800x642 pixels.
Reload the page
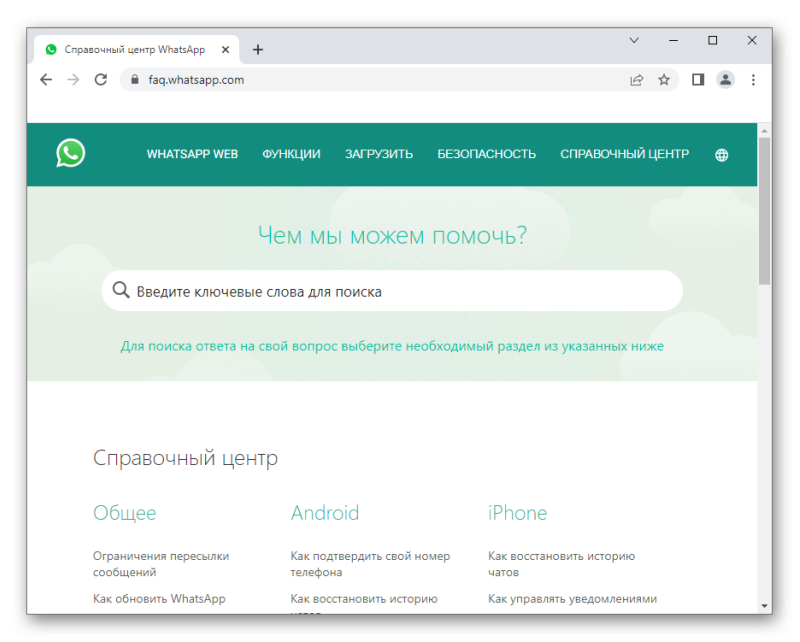click(101, 80)
